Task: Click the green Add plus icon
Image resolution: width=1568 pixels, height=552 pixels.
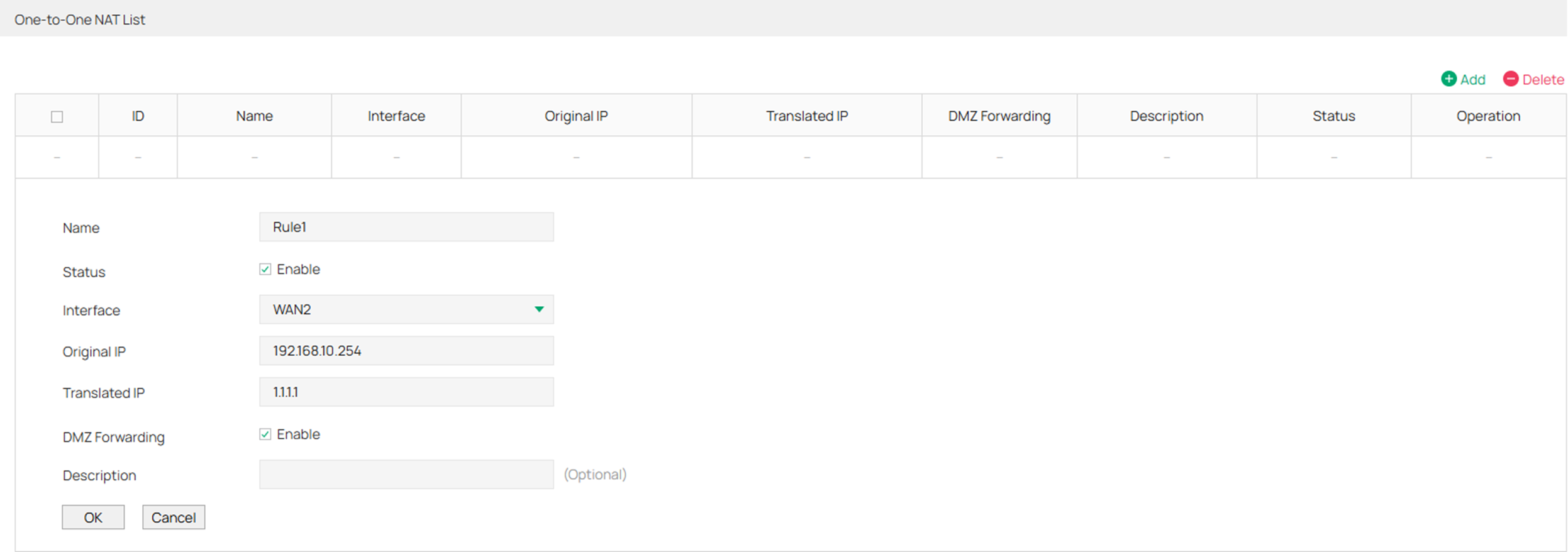Action: (1448, 79)
